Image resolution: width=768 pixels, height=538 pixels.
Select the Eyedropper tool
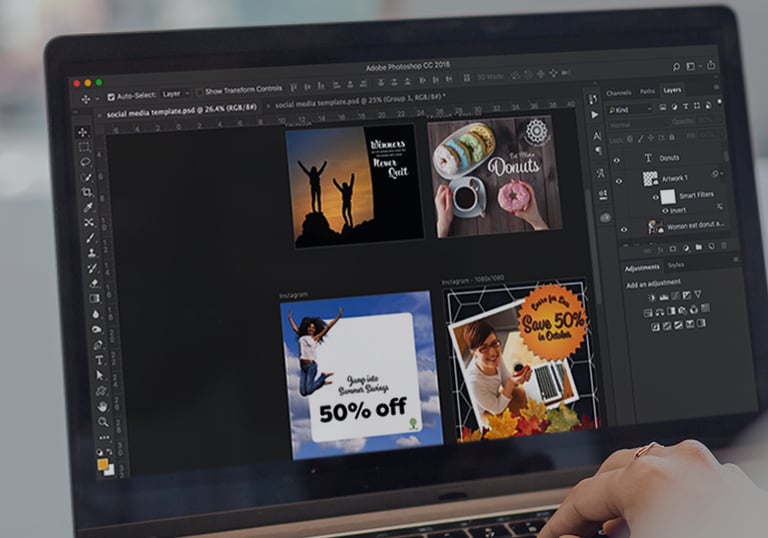click(x=88, y=207)
